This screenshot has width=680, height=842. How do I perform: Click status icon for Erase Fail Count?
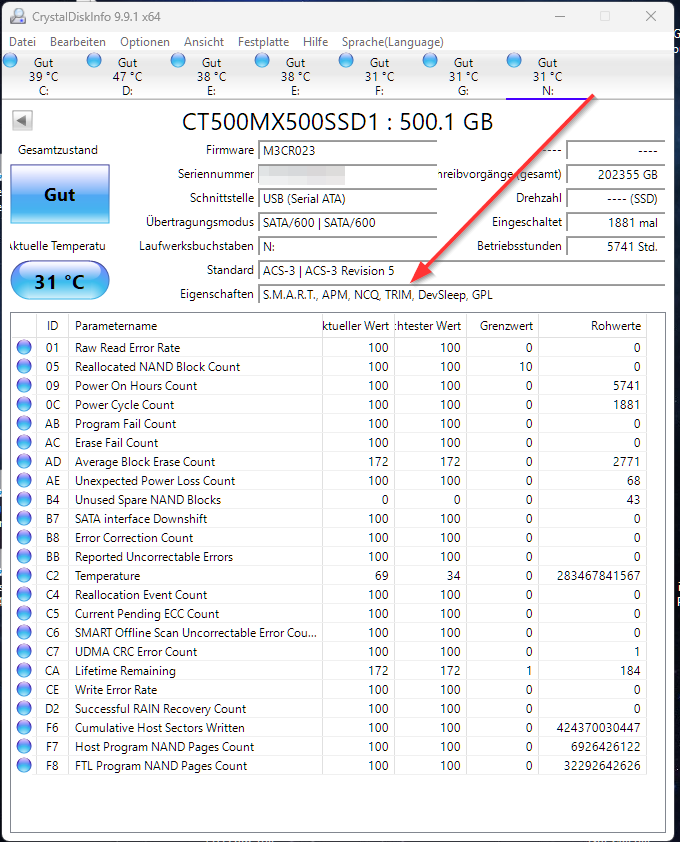24,442
